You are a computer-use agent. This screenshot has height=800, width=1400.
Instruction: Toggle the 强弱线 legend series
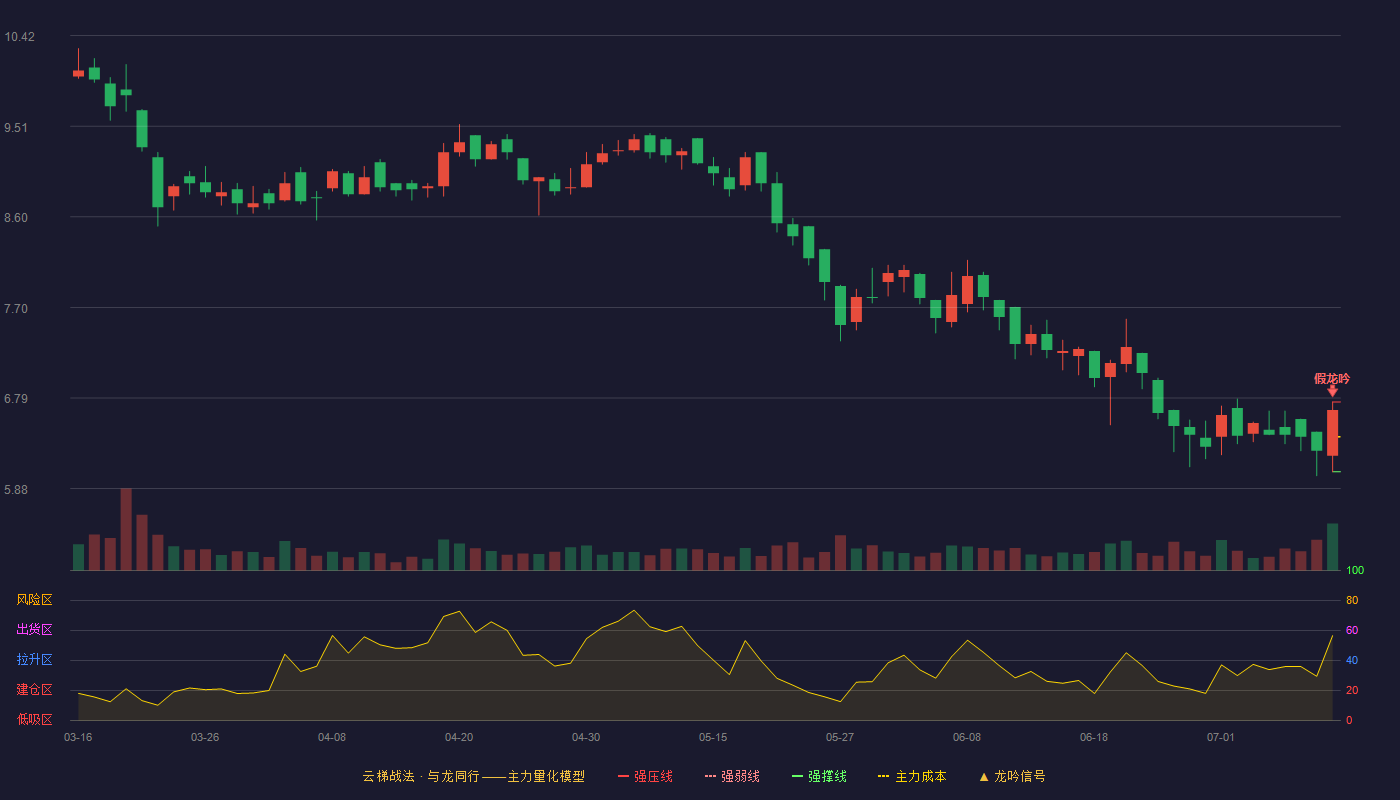pos(732,776)
